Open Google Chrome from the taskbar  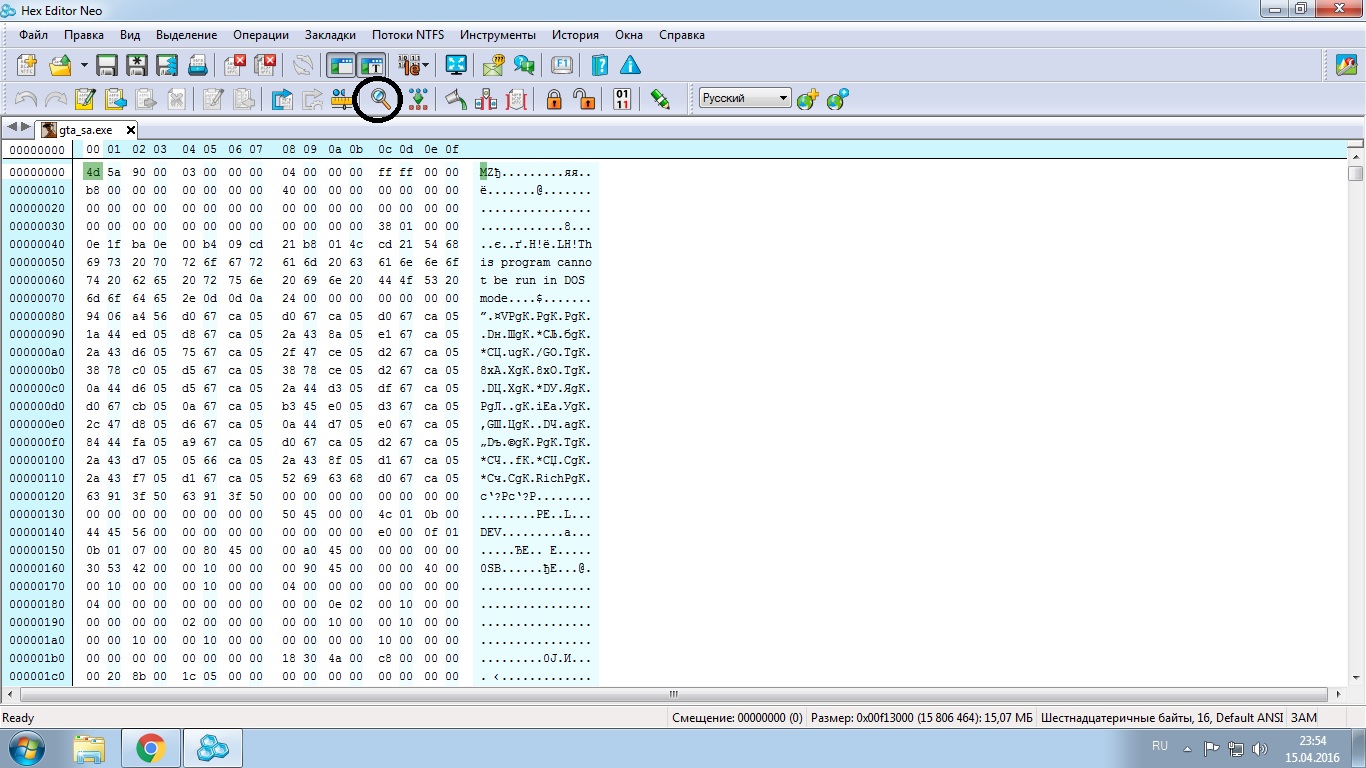coord(151,747)
